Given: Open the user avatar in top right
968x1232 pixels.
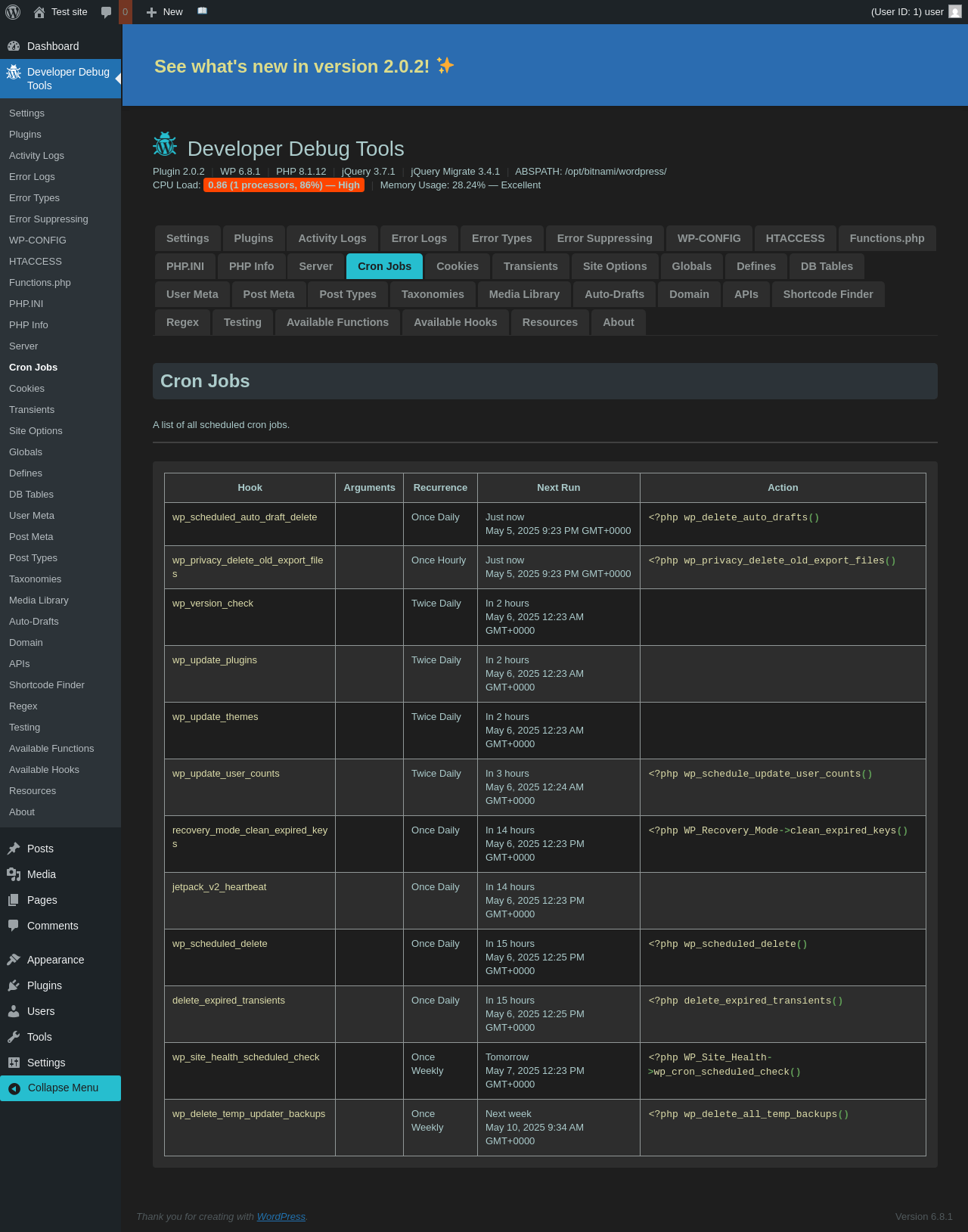Looking at the screenshot, I should point(955,12).
